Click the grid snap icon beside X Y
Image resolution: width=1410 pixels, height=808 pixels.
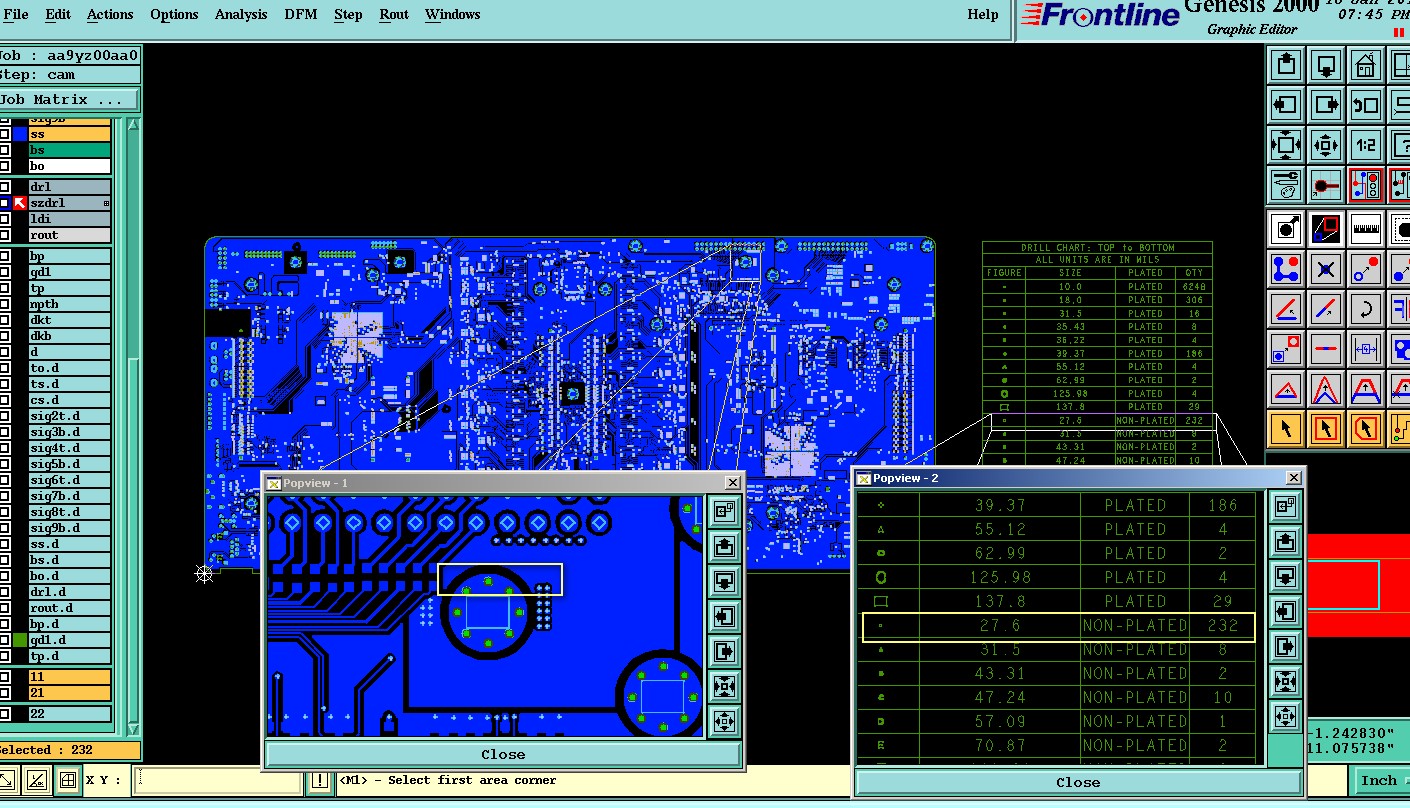click(x=68, y=780)
